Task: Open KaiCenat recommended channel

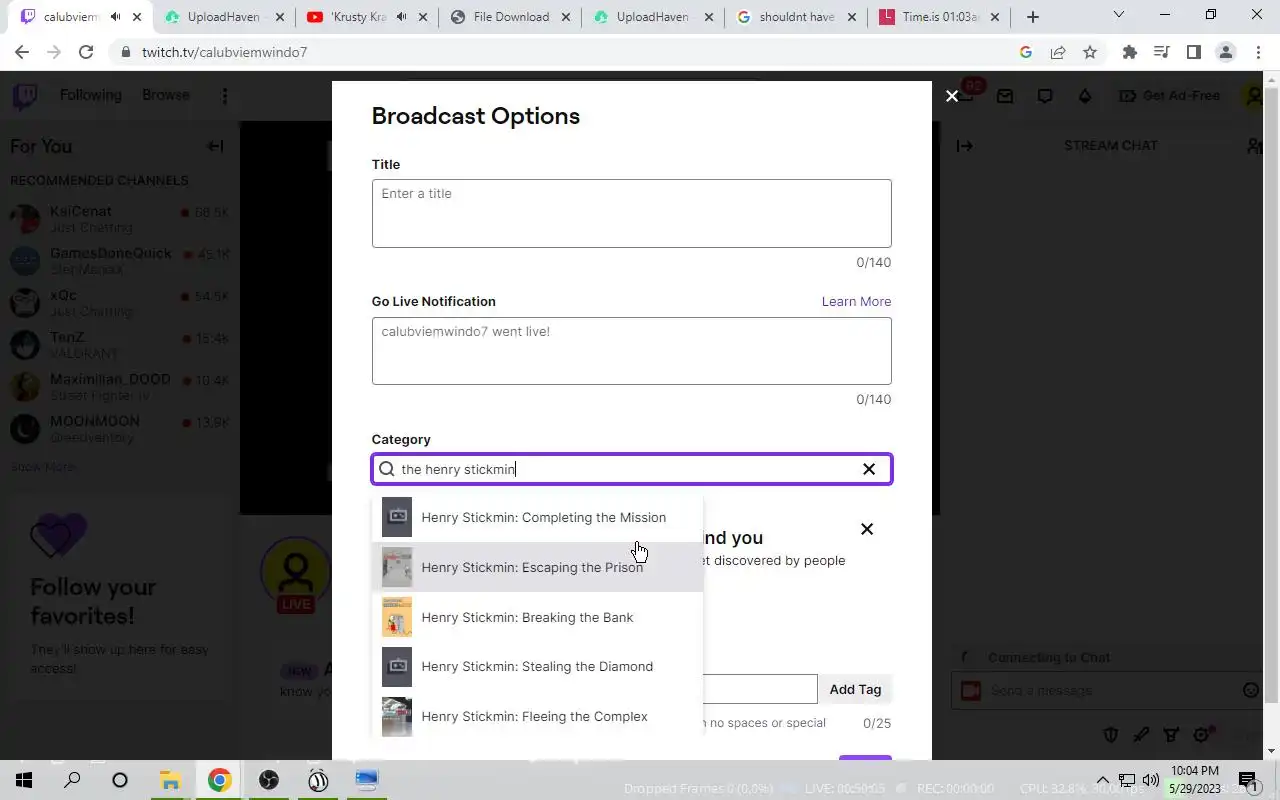Action: pyautogui.click(x=120, y=219)
